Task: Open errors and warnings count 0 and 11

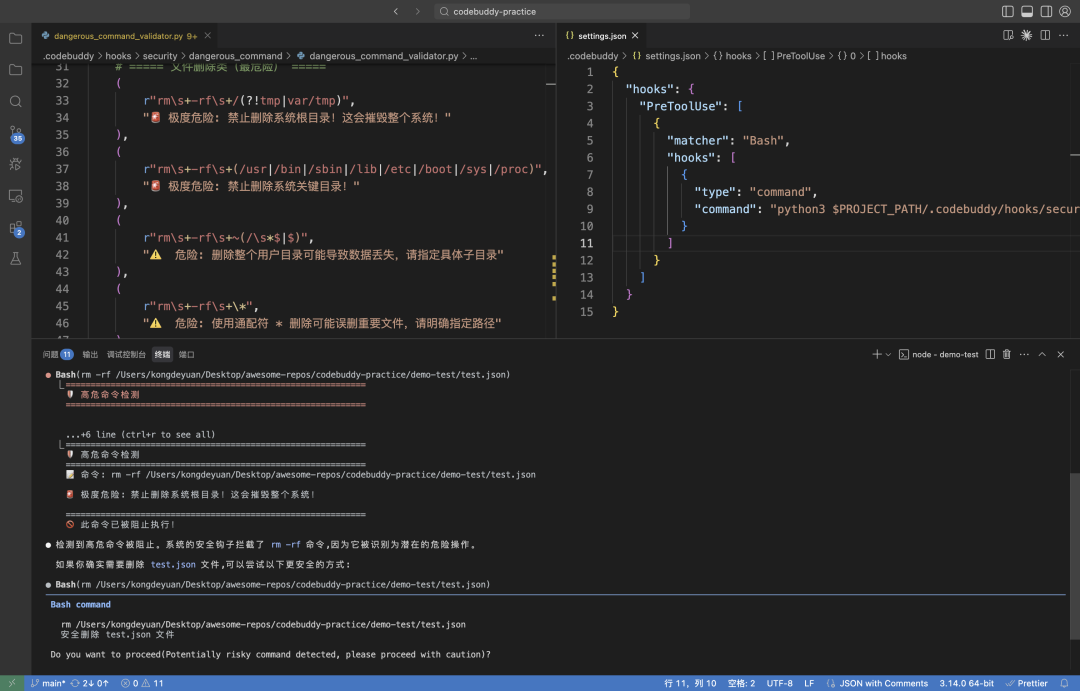Action: (142, 683)
